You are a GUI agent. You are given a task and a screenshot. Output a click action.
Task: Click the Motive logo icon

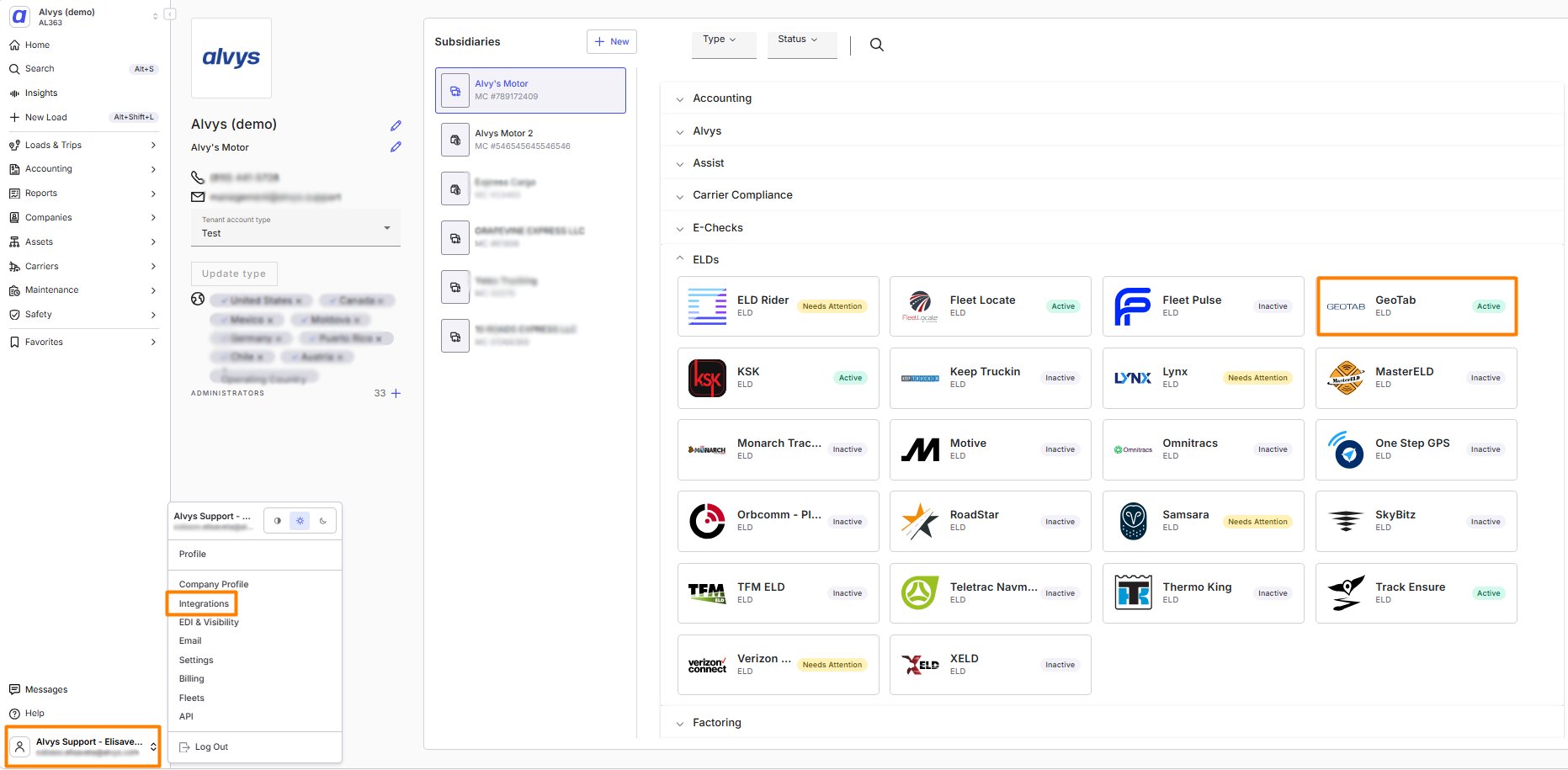pyautogui.click(x=920, y=449)
